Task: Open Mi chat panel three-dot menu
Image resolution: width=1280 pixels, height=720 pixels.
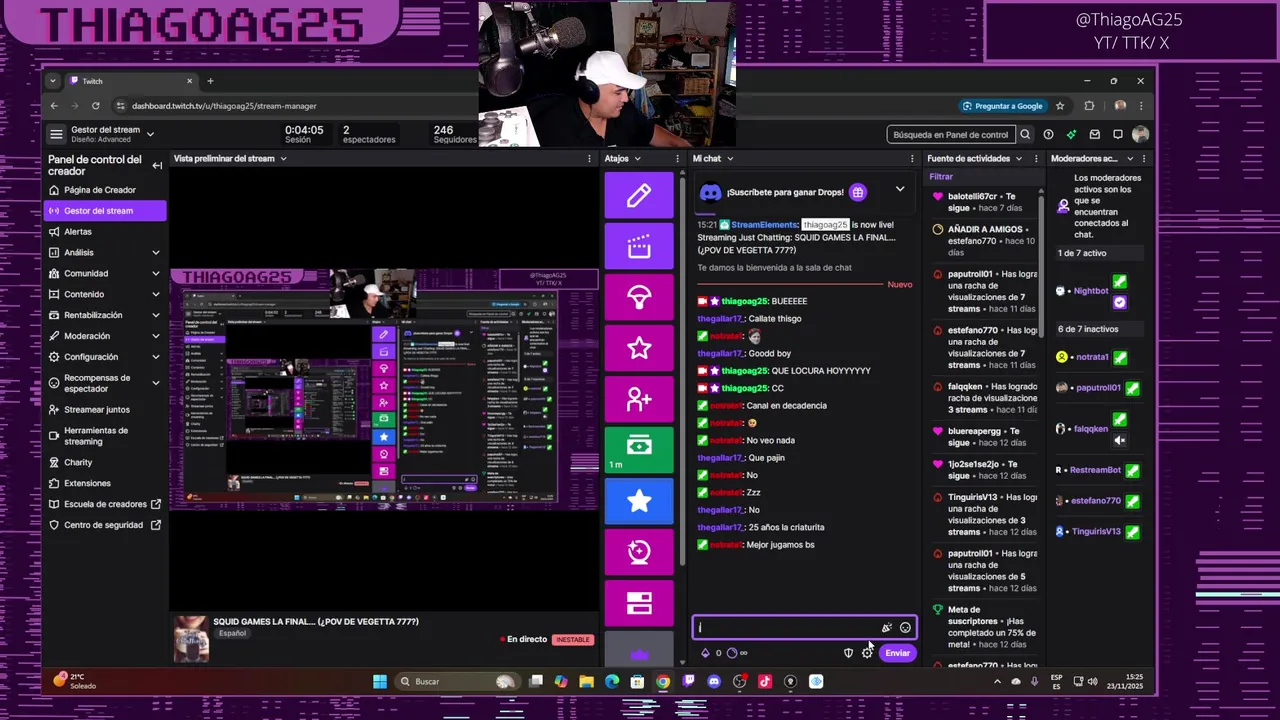Action: pyautogui.click(x=912, y=159)
